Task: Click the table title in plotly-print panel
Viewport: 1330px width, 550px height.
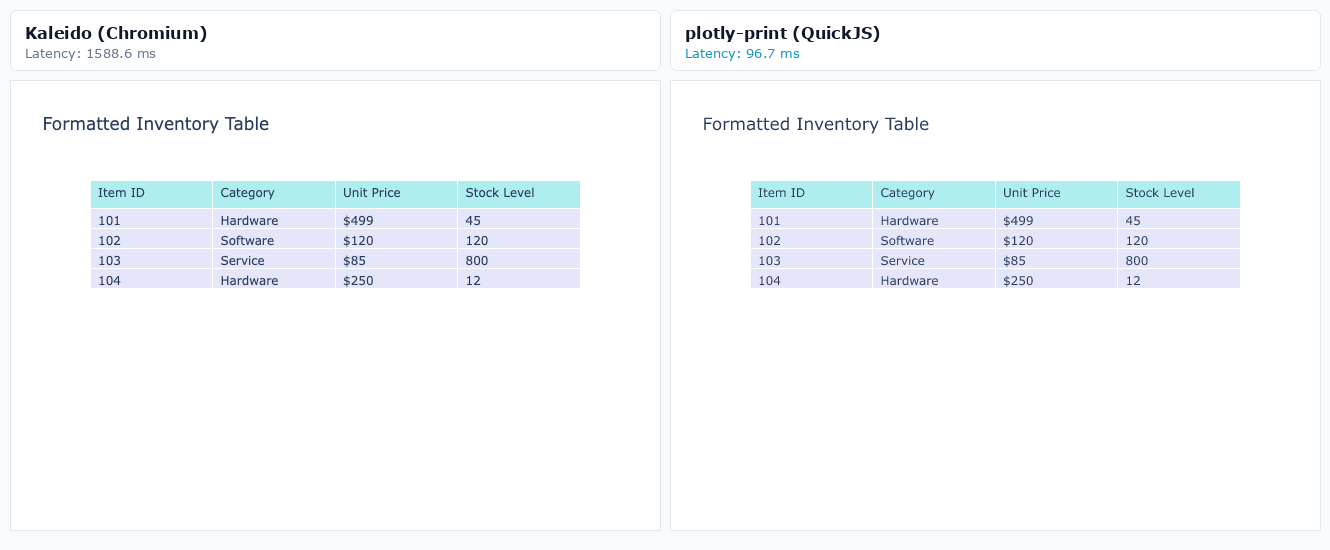Action: pyautogui.click(x=816, y=124)
